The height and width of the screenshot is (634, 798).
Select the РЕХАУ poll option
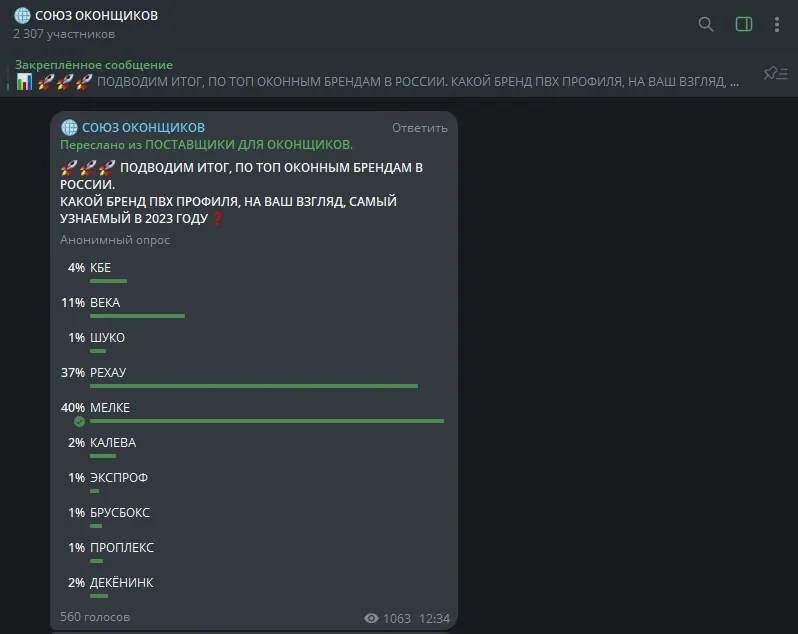[253, 379]
